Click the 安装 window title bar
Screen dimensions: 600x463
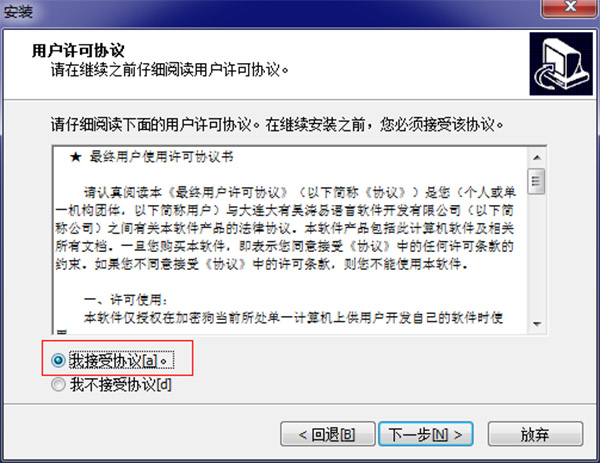(268, 12)
